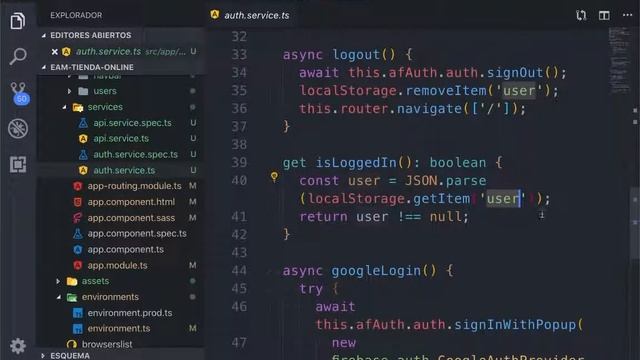Open environment.ts file
The height and width of the screenshot is (360, 640).
[120, 329]
